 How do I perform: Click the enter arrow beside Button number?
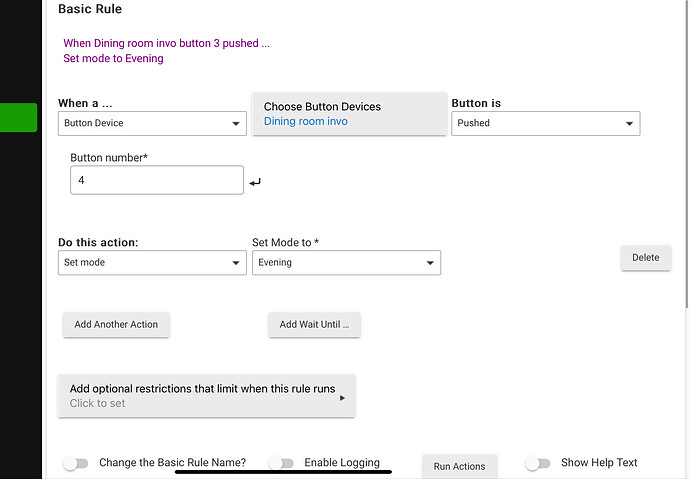click(255, 182)
